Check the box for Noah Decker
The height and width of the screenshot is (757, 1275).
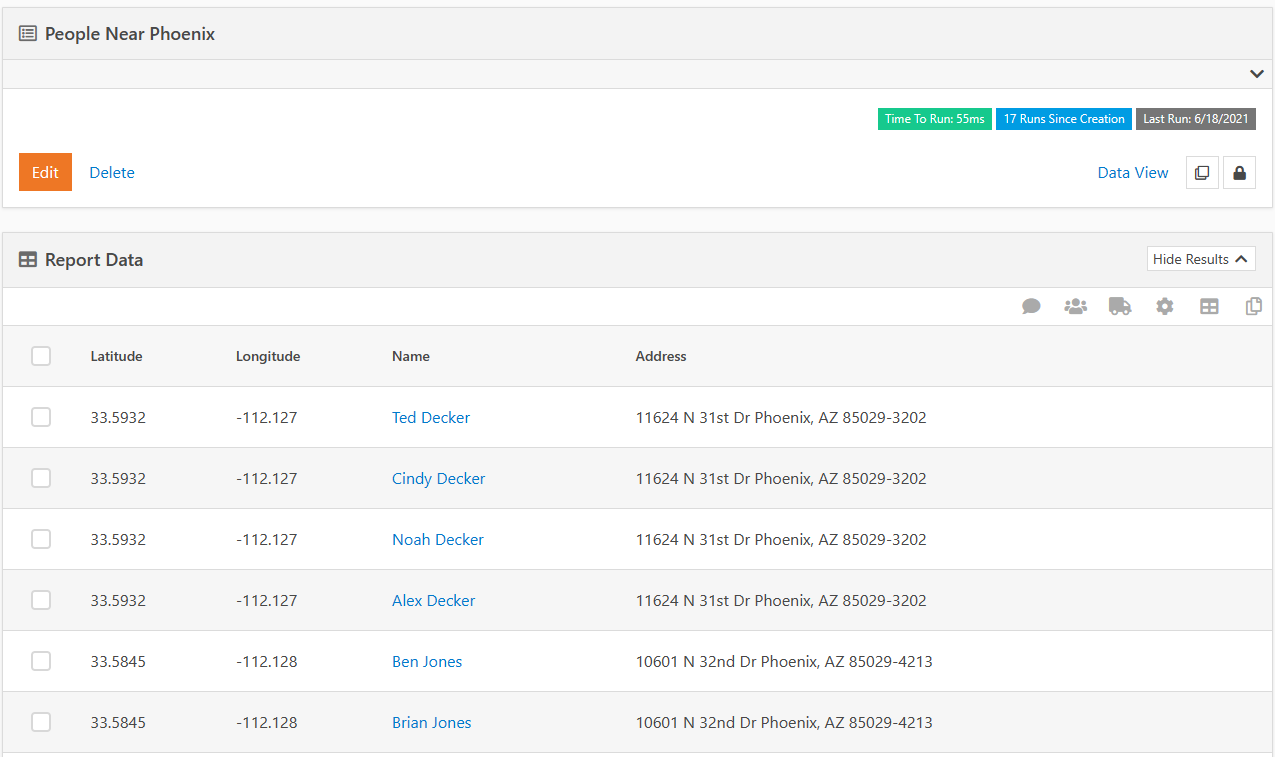point(41,539)
